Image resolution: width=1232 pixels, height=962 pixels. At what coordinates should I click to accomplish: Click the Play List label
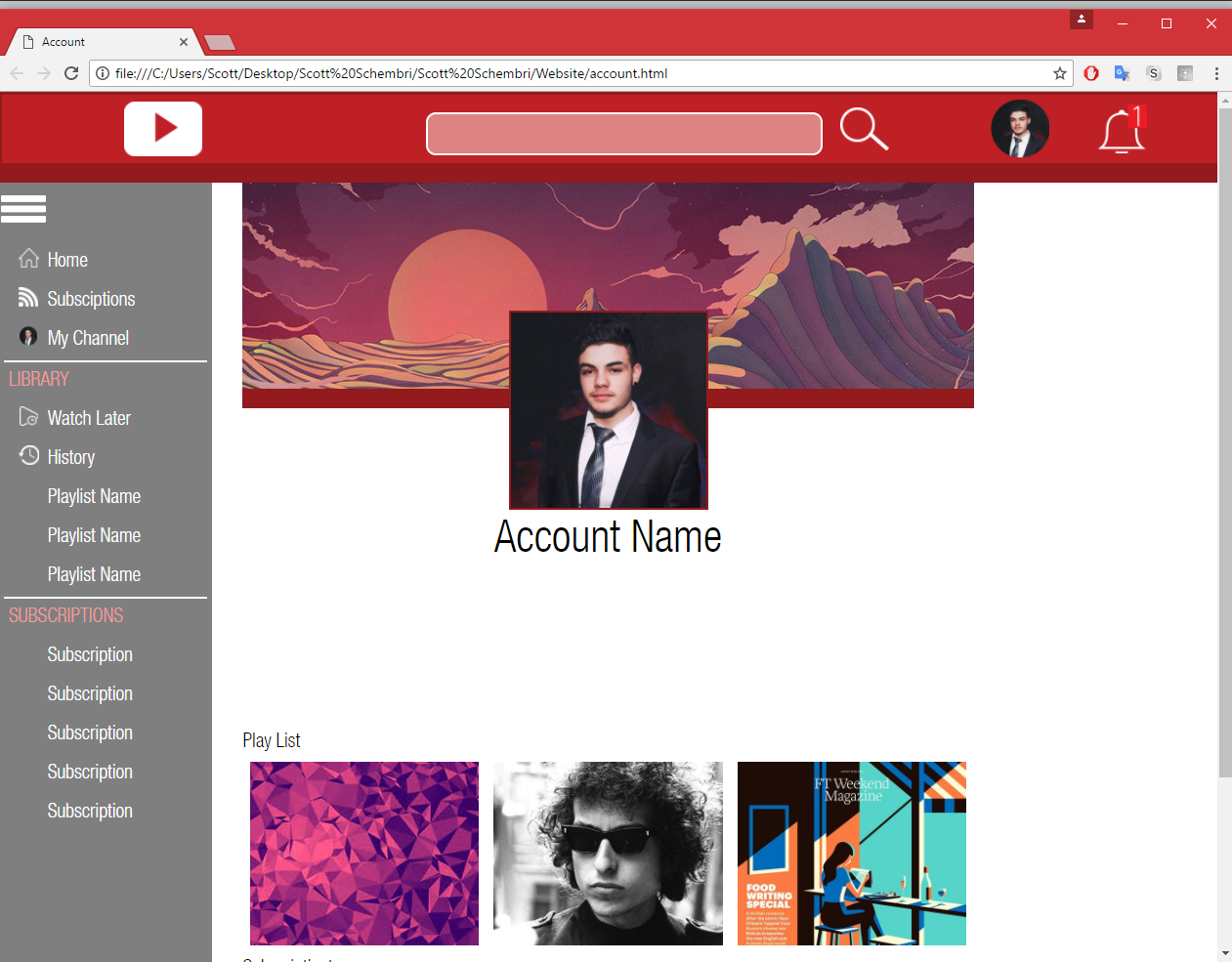click(272, 740)
